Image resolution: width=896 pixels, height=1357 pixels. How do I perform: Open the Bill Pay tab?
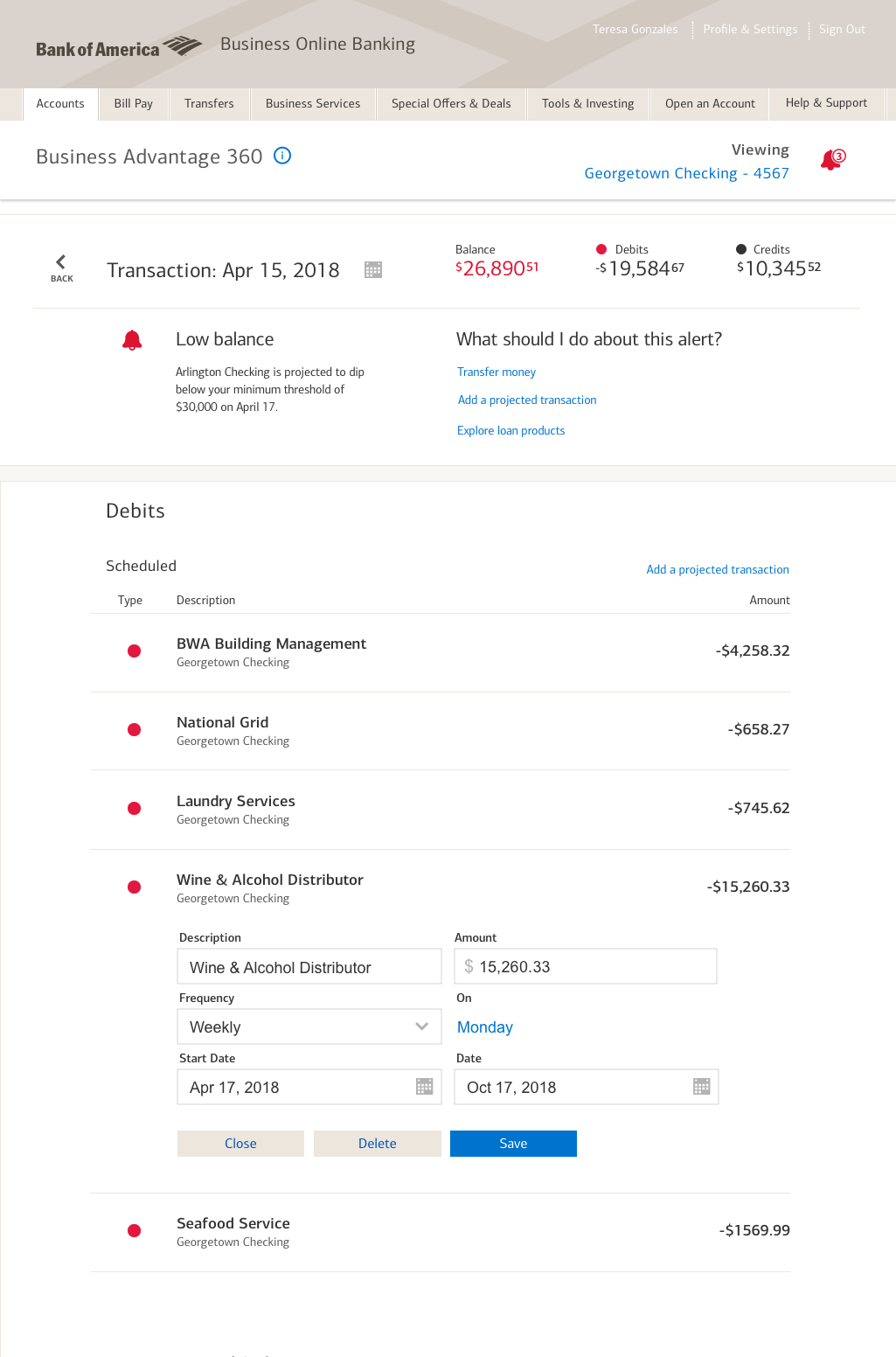(133, 103)
